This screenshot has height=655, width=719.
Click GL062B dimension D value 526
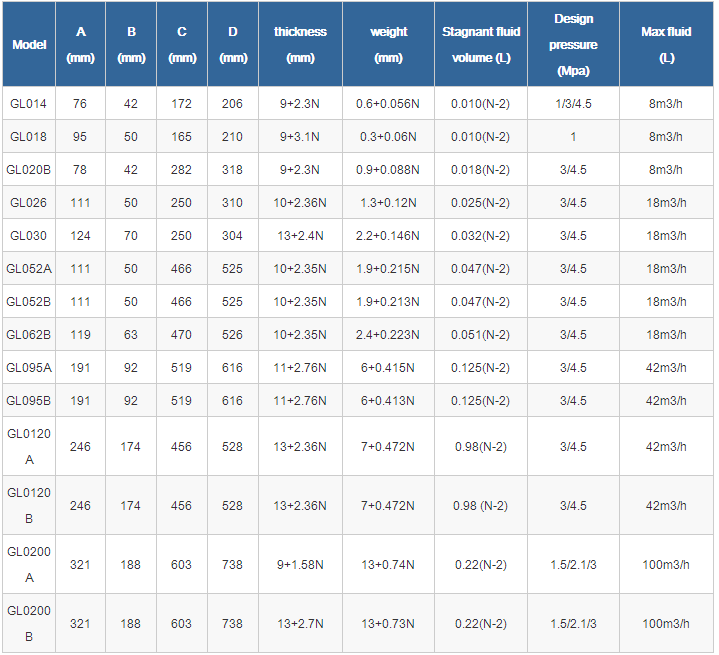point(232,335)
